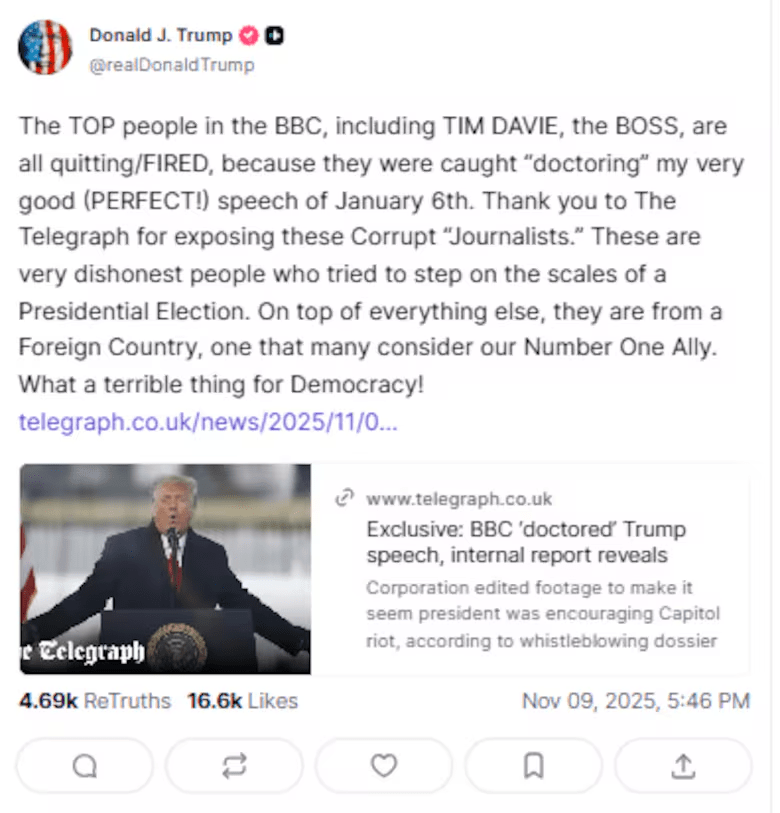780x813 pixels.
Task: Bookmark this post
Action: pos(534,766)
